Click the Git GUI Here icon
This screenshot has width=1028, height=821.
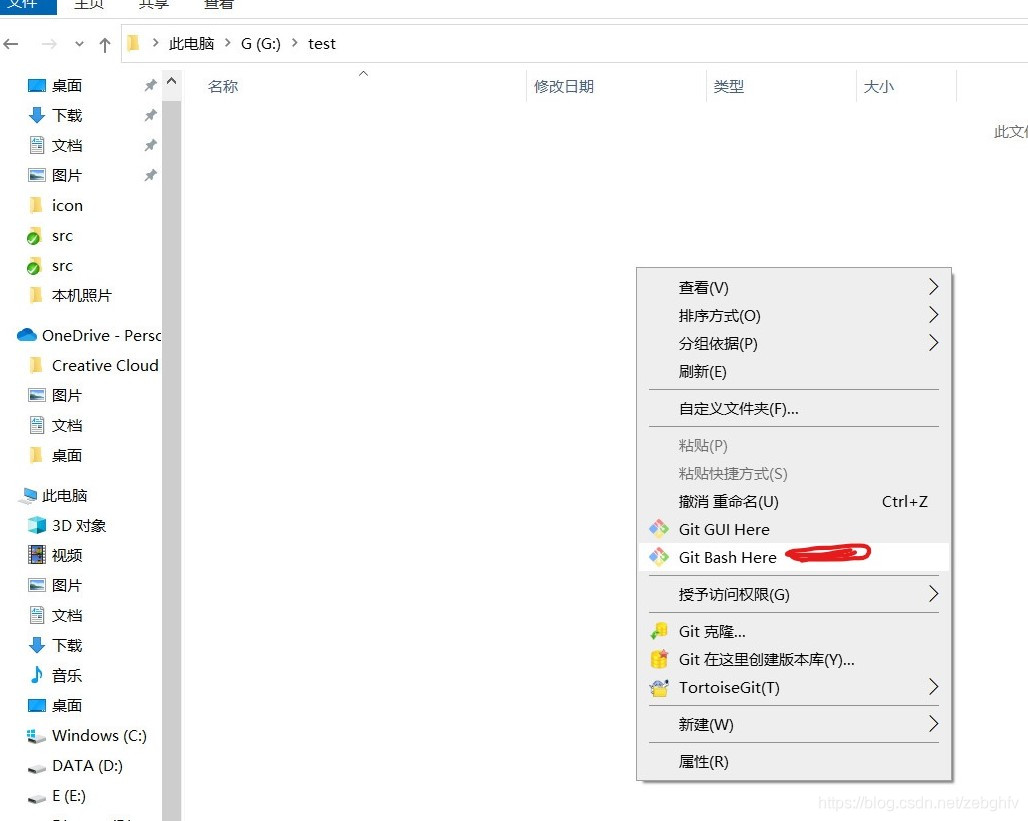pyautogui.click(x=659, y=529)
